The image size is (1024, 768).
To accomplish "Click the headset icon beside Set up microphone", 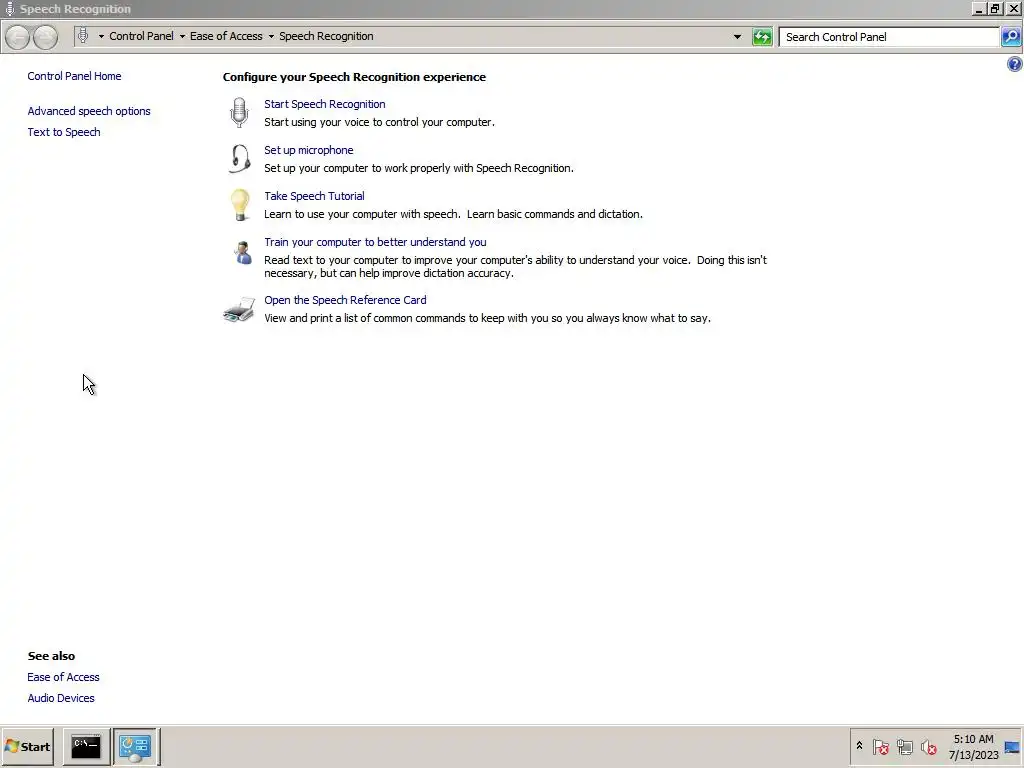I will pyautogui.click(x=240, y=159).
